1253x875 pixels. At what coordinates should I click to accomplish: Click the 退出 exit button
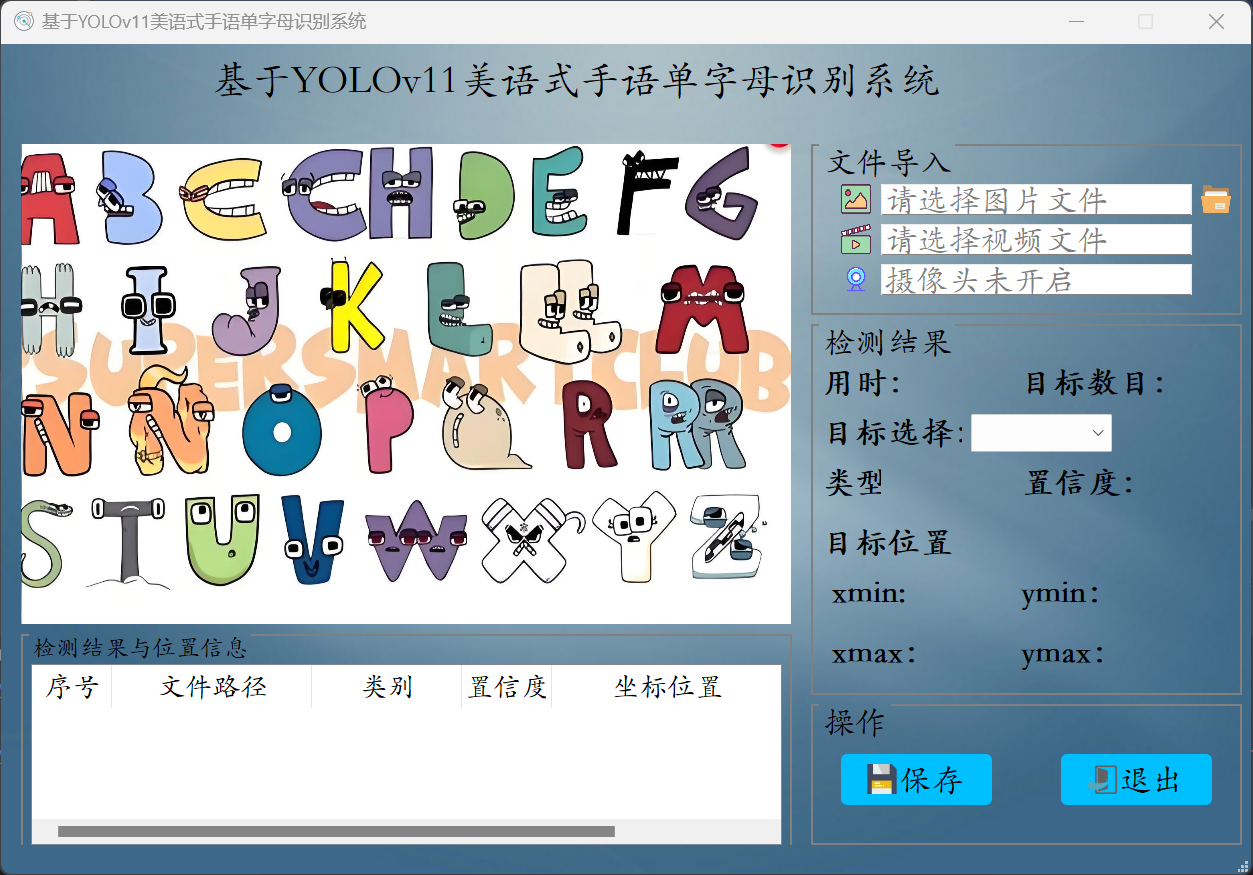pos(1136,779)
